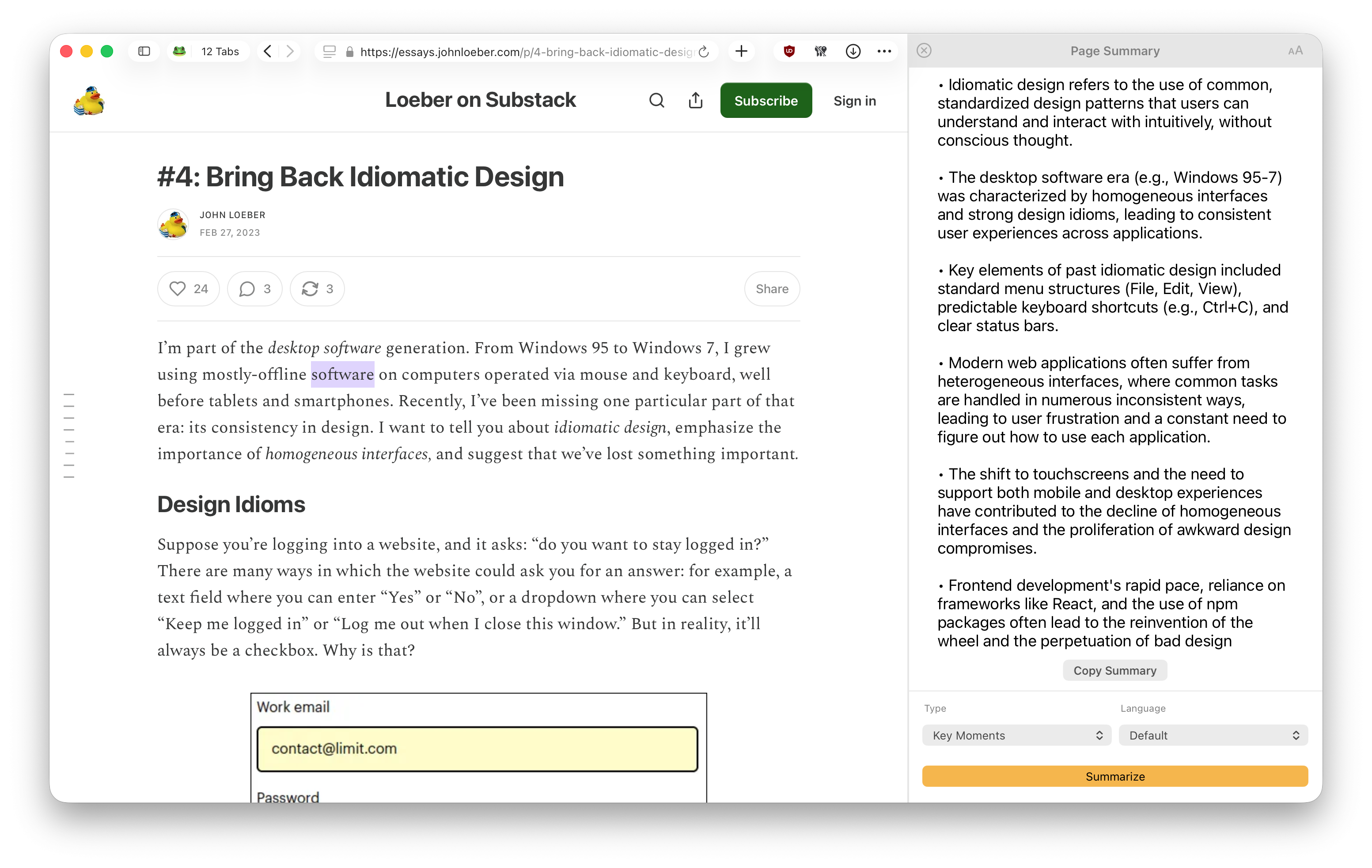Open the Key Moments type dropdown
Image resolution: width=1372 pixels, height=868 pixels.
pyautogui.click(x=1016, y=735)
